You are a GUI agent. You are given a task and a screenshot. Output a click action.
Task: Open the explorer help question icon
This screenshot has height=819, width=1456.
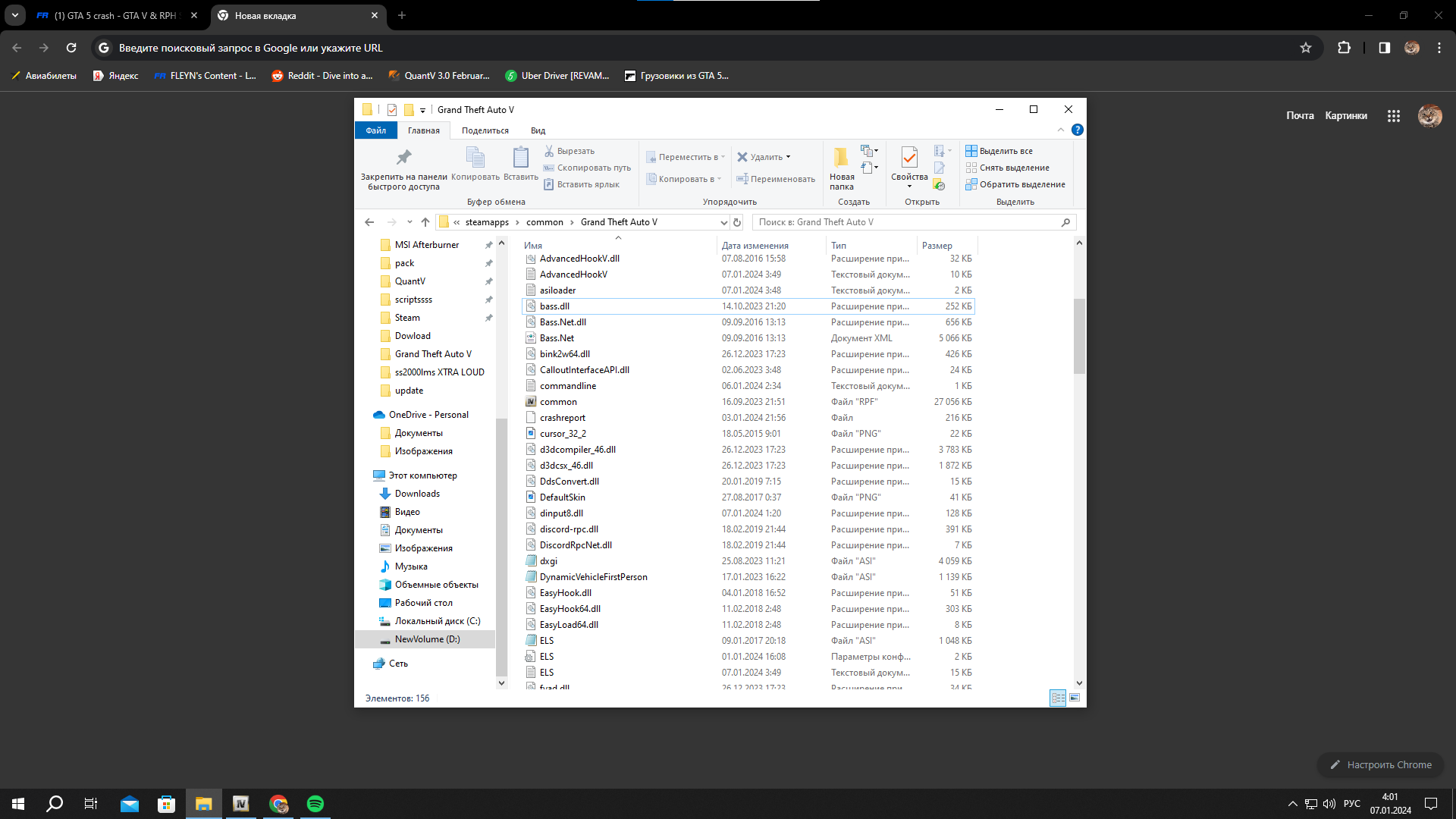coord(1077,130)
